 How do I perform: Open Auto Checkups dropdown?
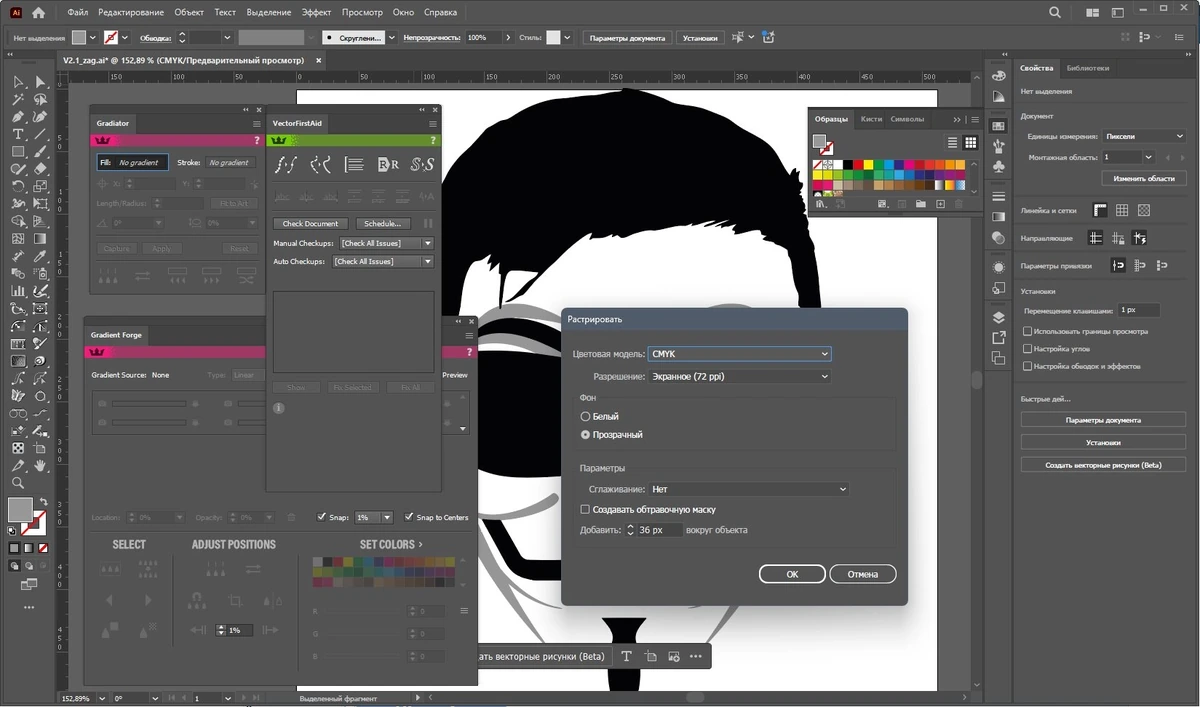[x=383, y=261]
